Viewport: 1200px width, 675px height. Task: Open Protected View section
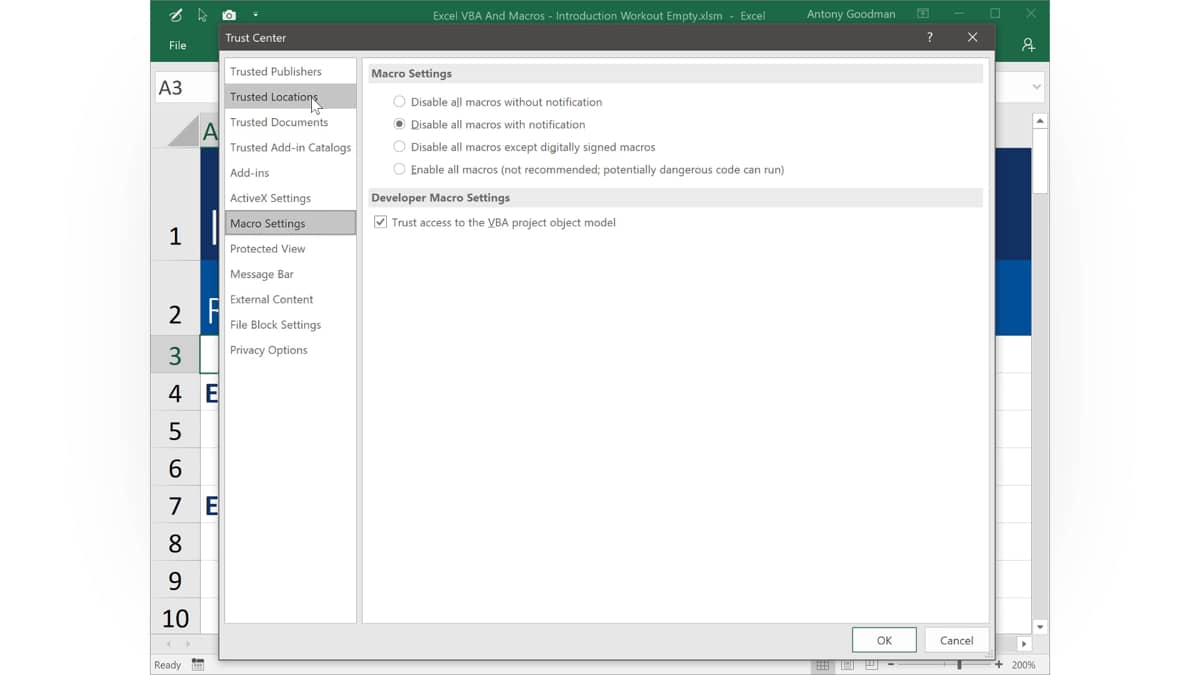coord(290,249)
